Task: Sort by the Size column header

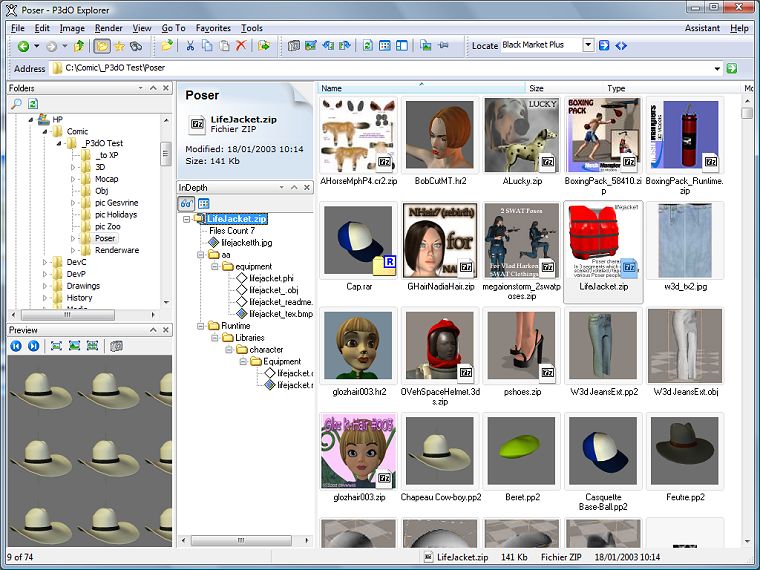Action: tap(564, 88)
